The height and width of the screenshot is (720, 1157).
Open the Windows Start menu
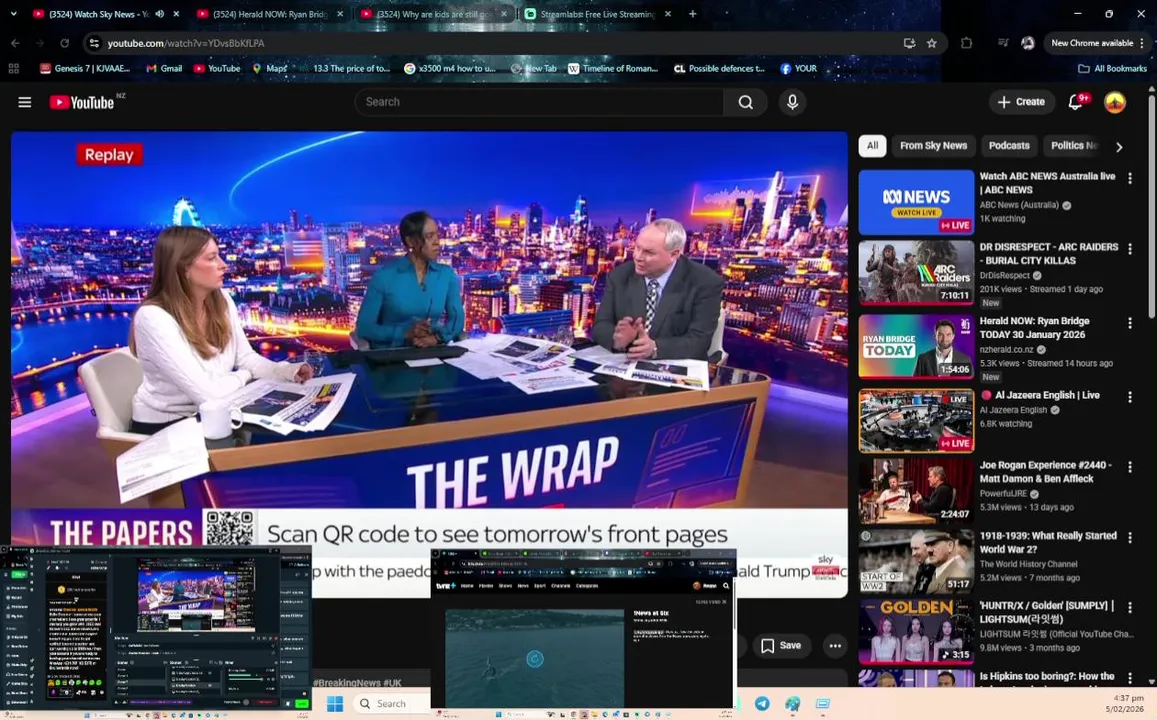335,703
